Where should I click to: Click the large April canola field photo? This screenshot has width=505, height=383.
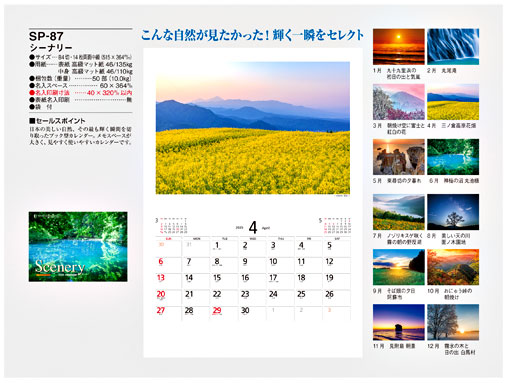point(253,128)
